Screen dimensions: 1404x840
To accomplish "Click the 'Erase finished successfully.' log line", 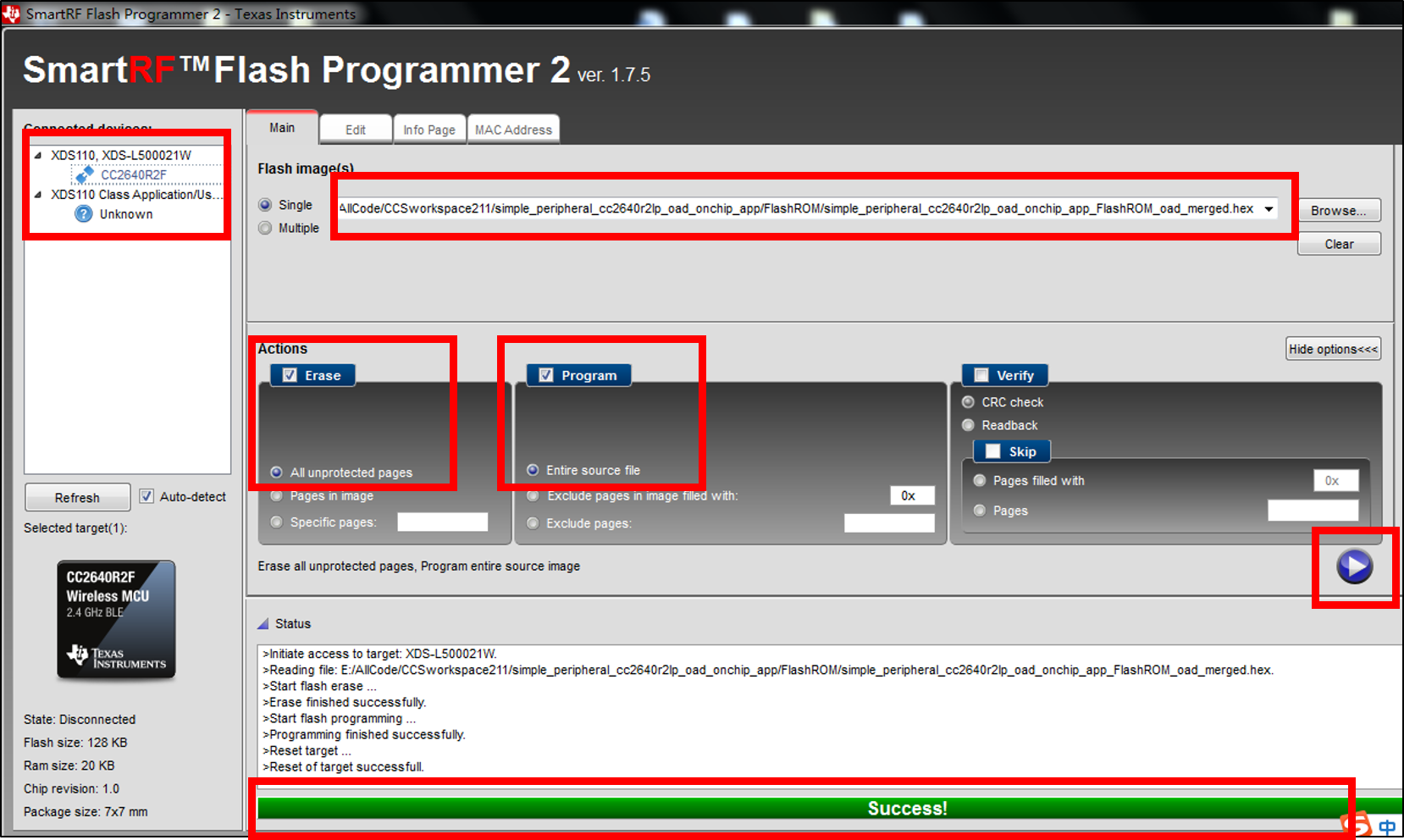I will 345,702.
